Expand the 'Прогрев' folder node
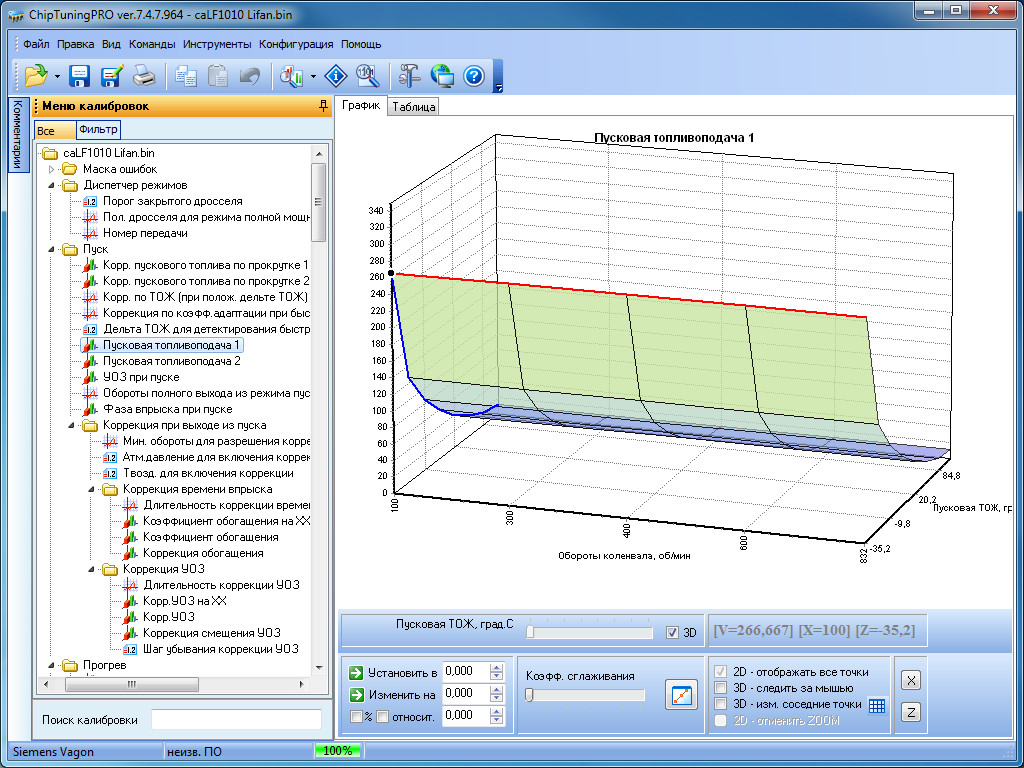The image size is (1024, 768). (x=52, y=665)
